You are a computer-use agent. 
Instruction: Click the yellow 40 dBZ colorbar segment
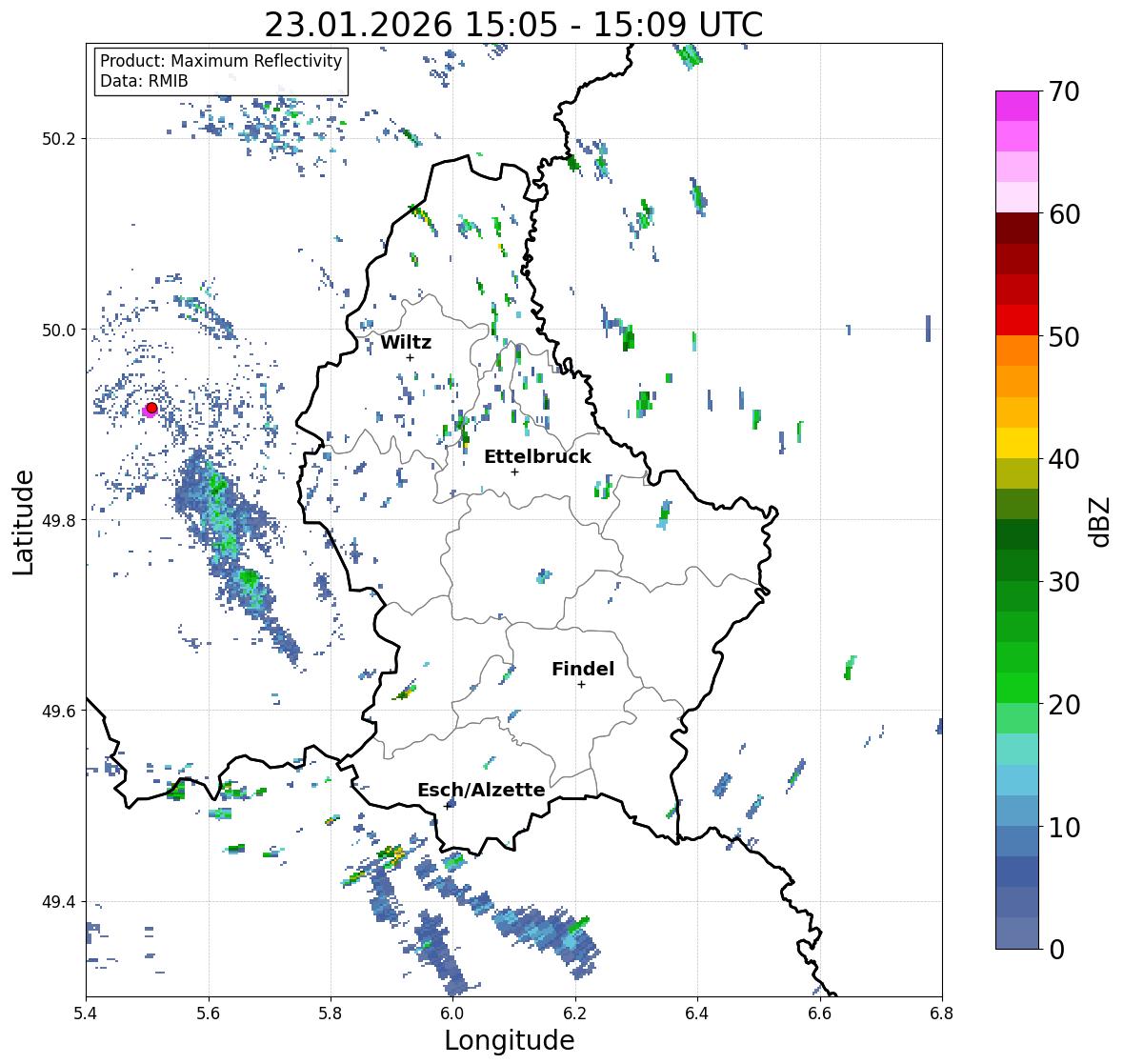1017,443
